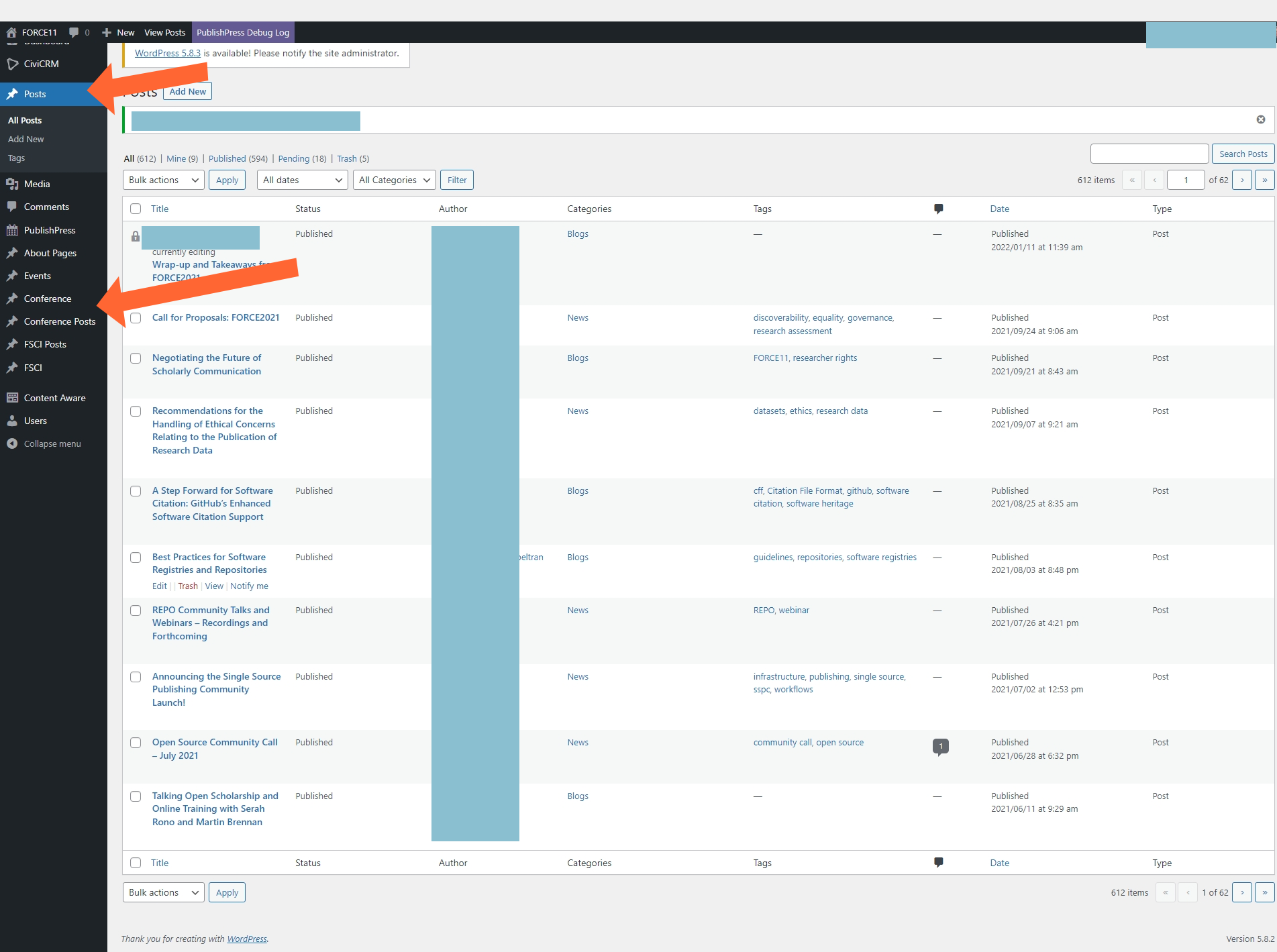The height and width of the screenshot is (952, 1277).
Task: Jump to last page using top double arrow
Action: point(1265,180)
